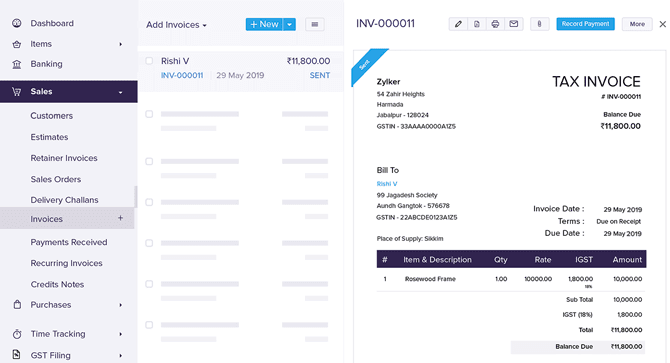Collapse the Sales section arrow
The height and width of the screenshot is (363, 670).
120,92
